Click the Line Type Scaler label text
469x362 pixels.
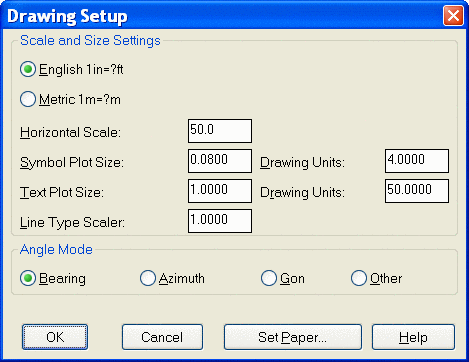pyautogui.click(x=72, y=222)
